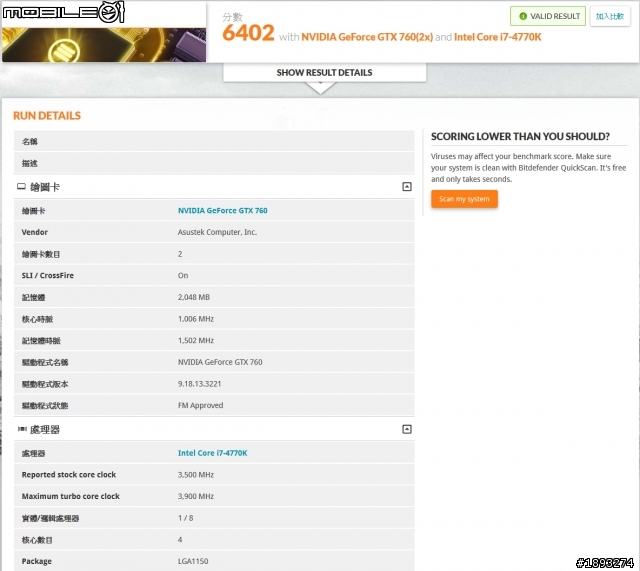The width and height of the screenshot is (640, 571).
Task: Select the SLI / CrossFire row label
Action: coord(48,276)
